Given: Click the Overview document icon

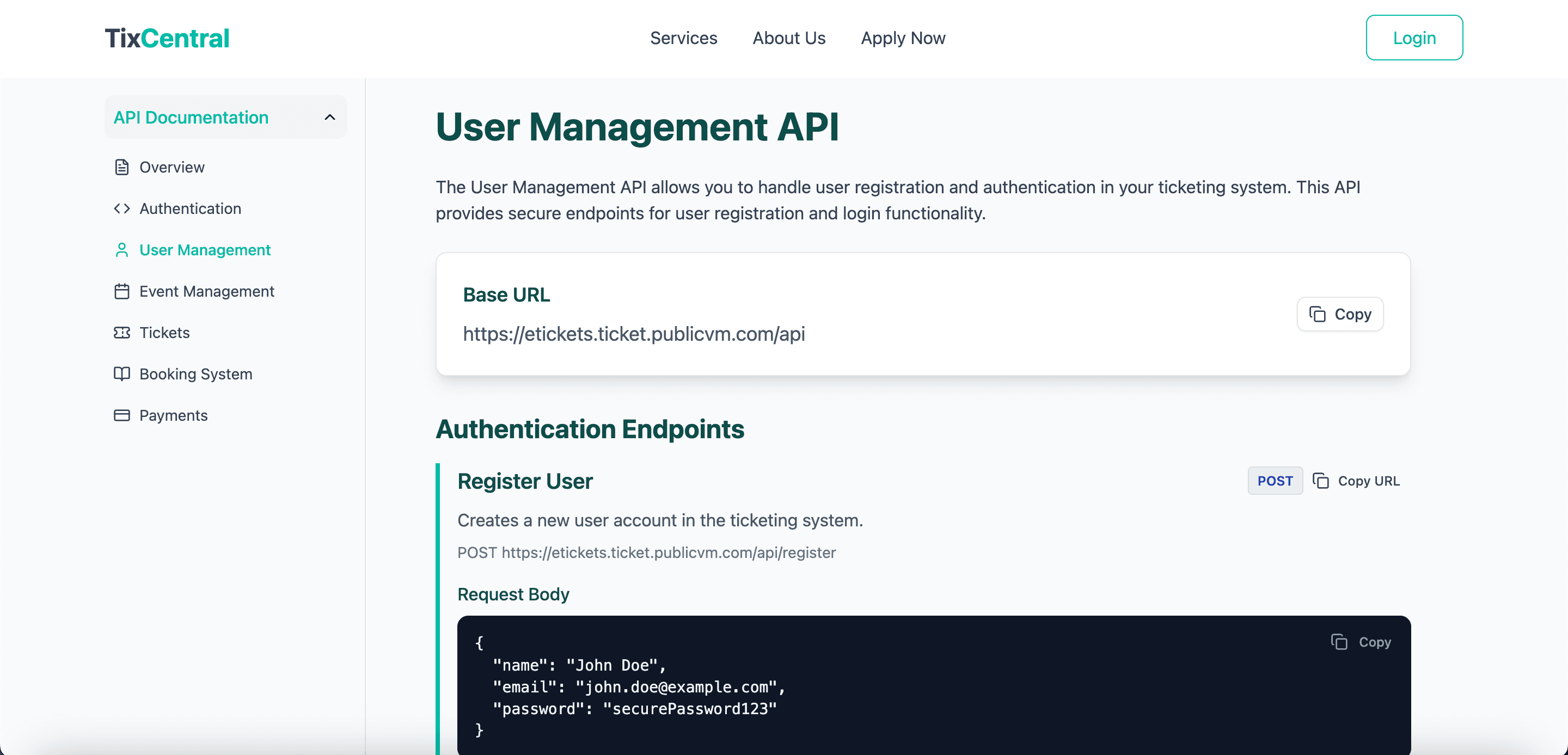Looking at the screenshot, I should tap(121, 167).
